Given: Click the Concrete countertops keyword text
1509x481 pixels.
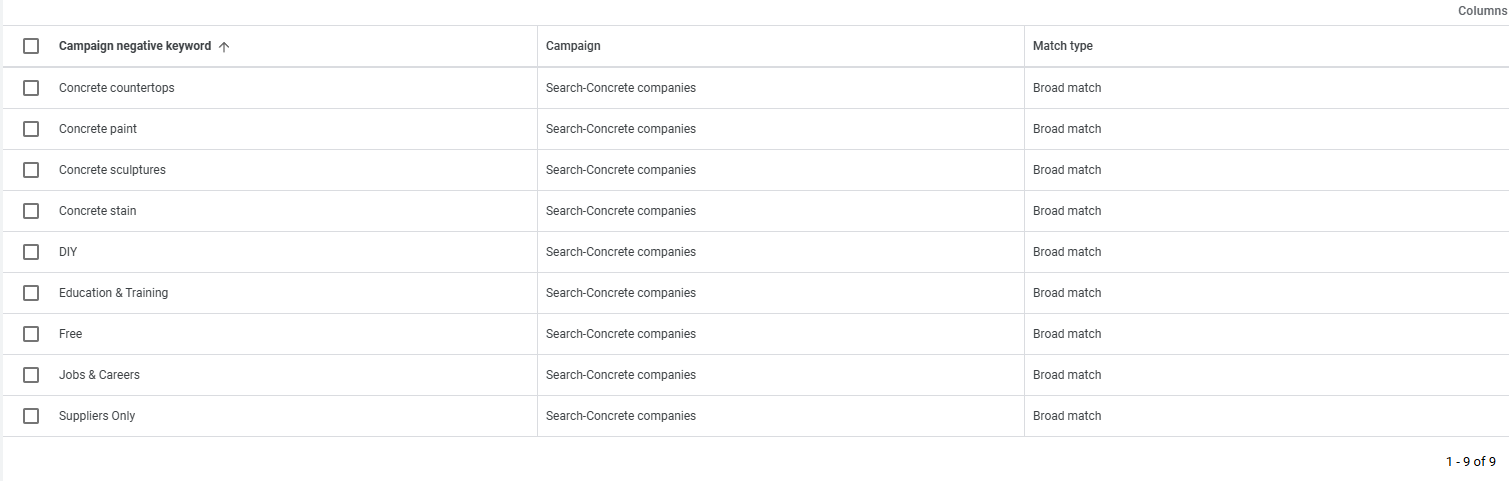Looking at the screenshot, I should pos(117,88).
